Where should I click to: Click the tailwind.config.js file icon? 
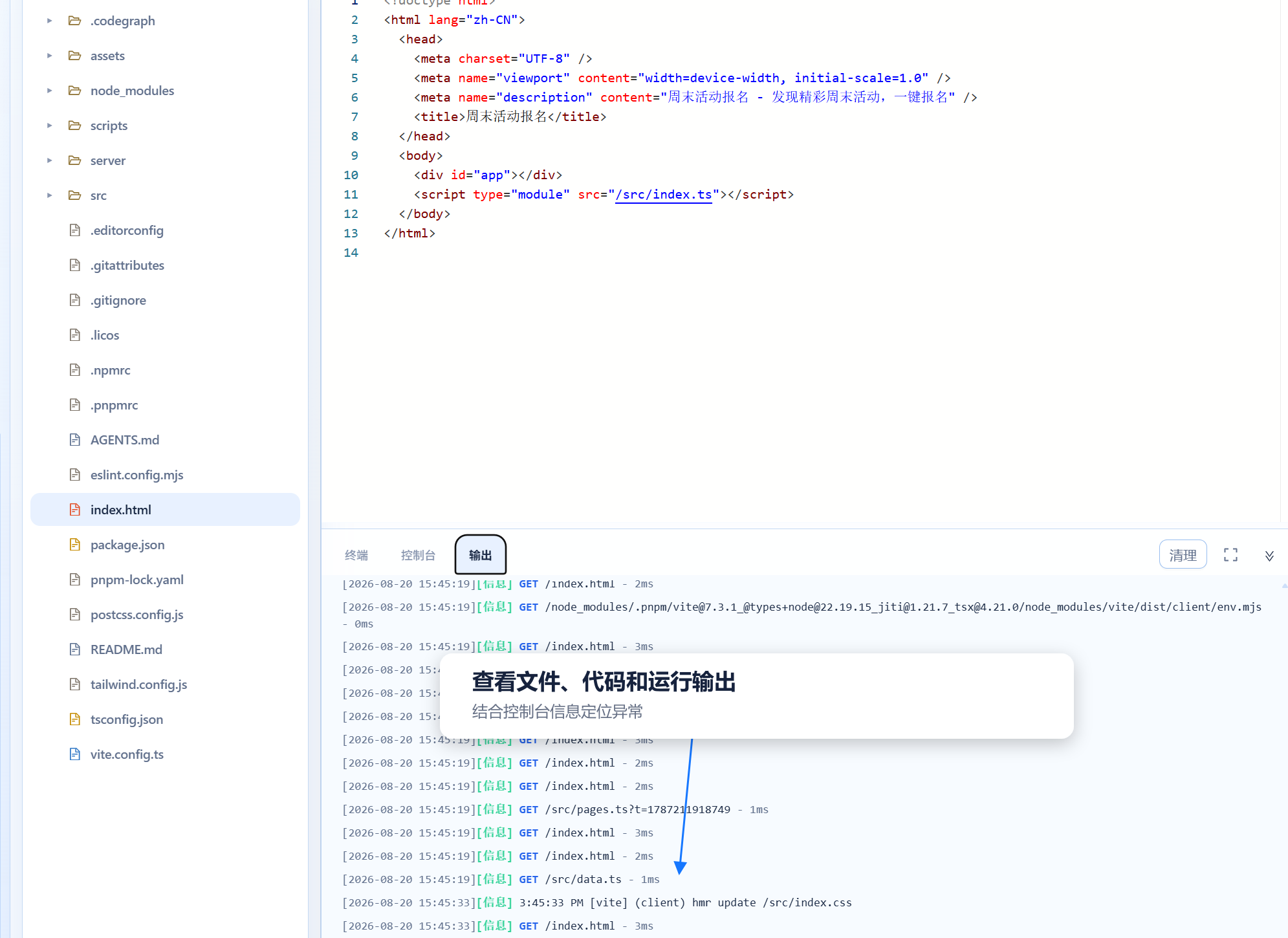[75, 684]
